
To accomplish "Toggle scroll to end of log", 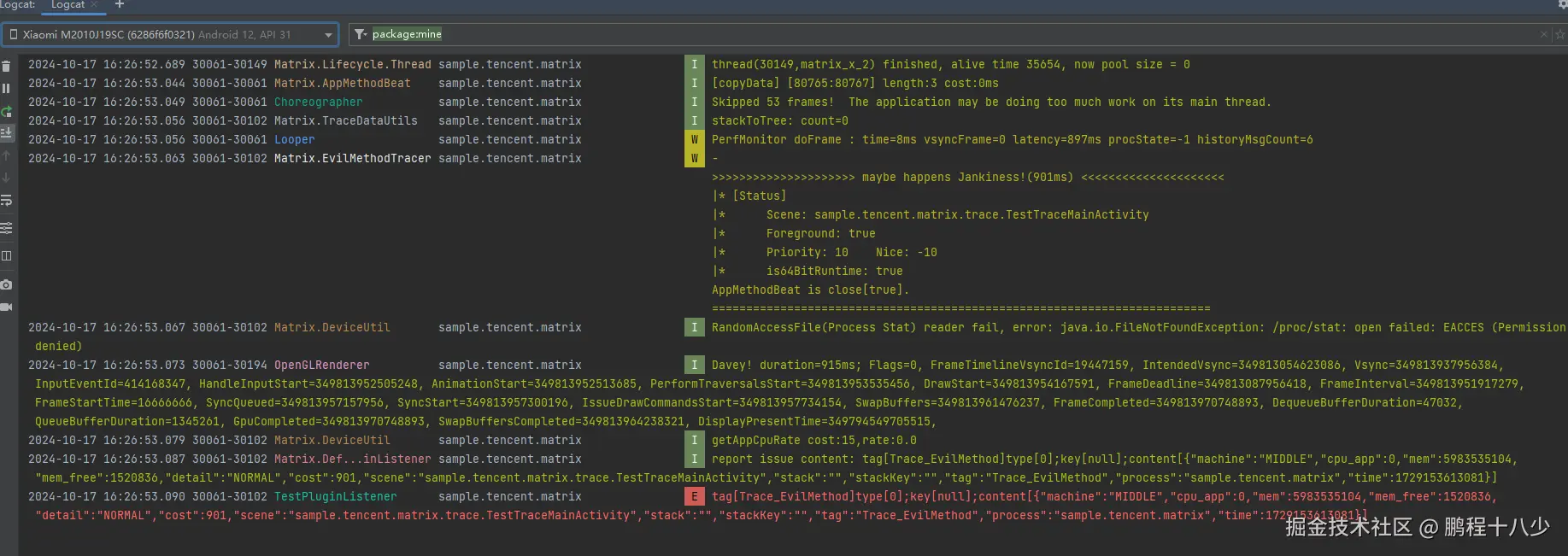I will (6, 133).
